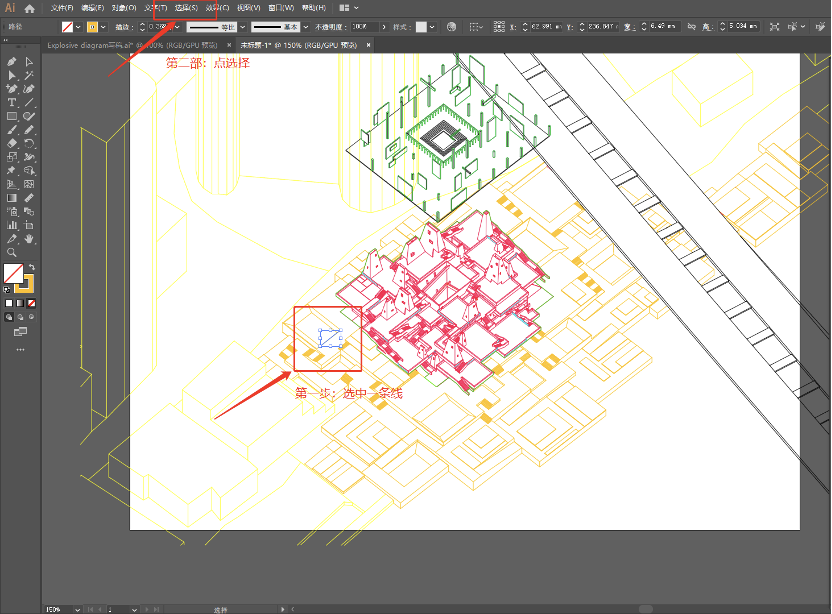Select the Pencil tool
Screen dimensions: 832x614
pos(29,130)
